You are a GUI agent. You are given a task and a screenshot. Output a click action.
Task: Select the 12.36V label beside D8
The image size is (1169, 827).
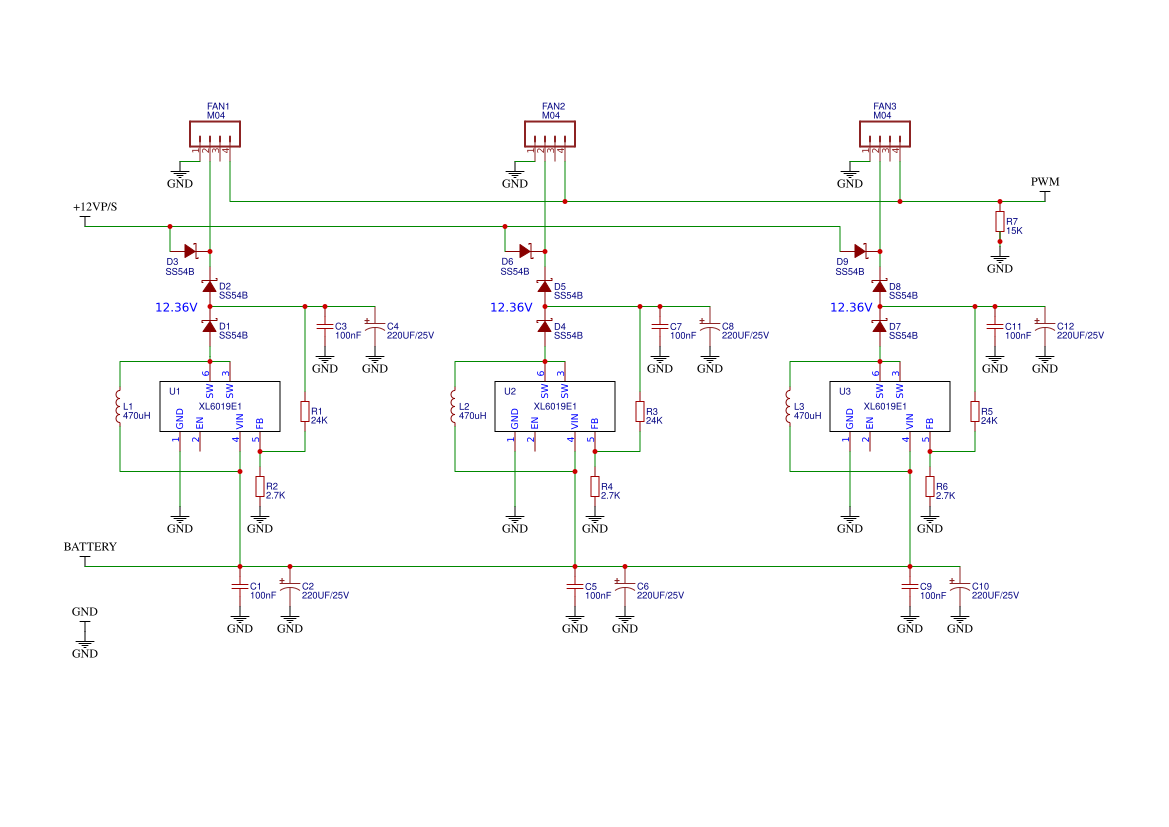click(851, 307)
